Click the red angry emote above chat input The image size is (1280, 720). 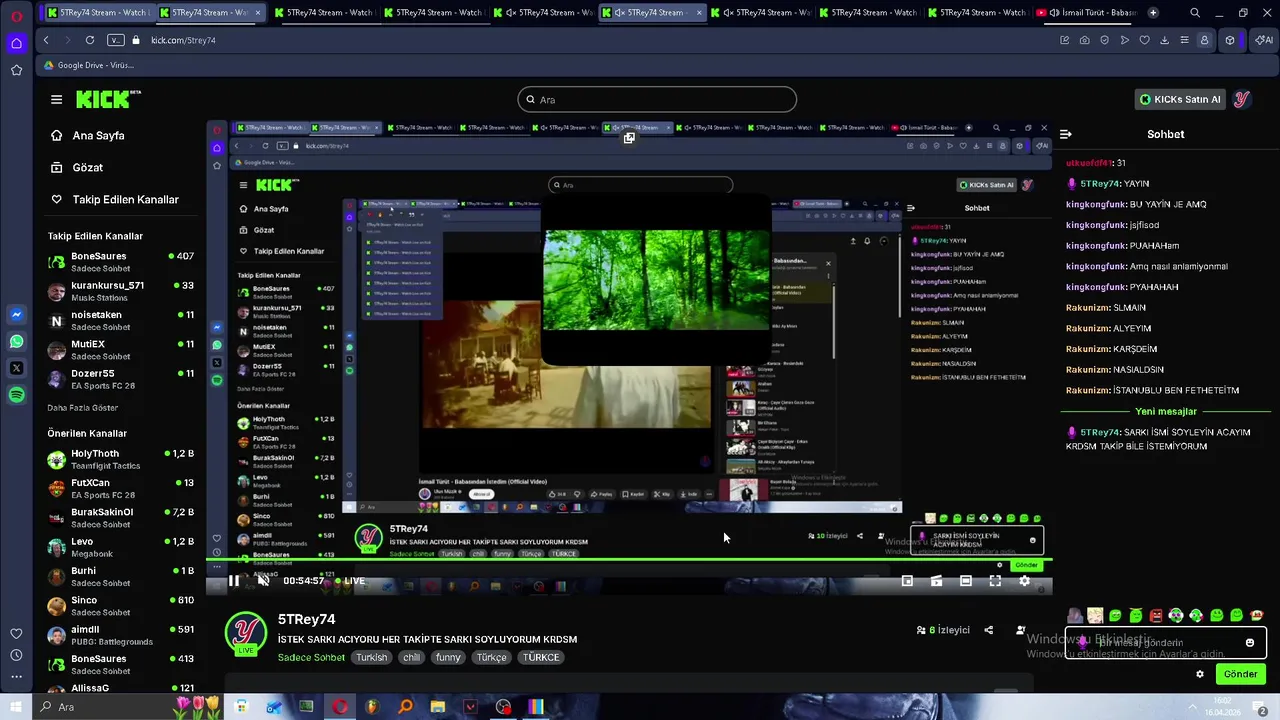click(x=1156, y=615)
